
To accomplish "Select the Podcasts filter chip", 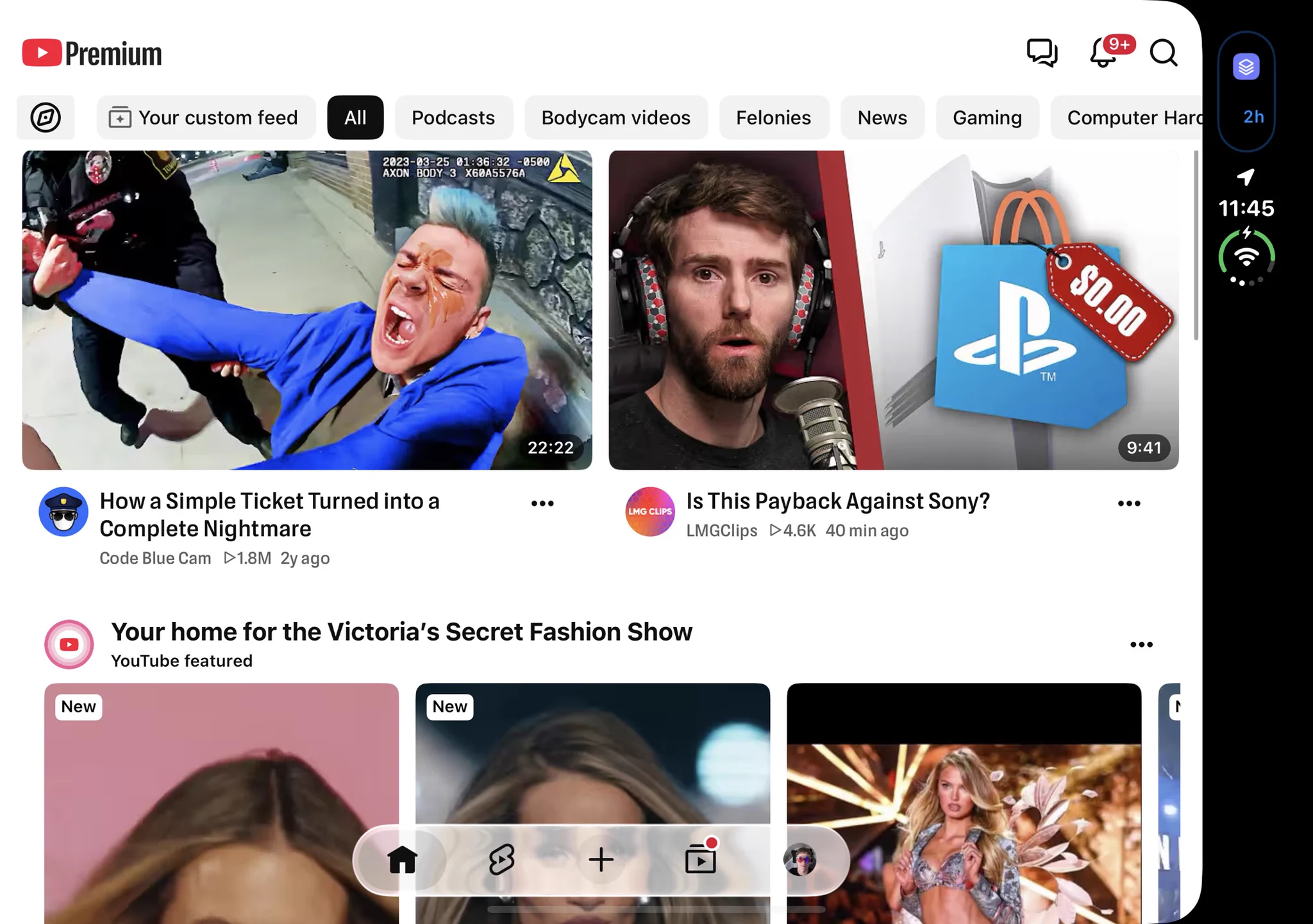I will click(x=453, y=117).
